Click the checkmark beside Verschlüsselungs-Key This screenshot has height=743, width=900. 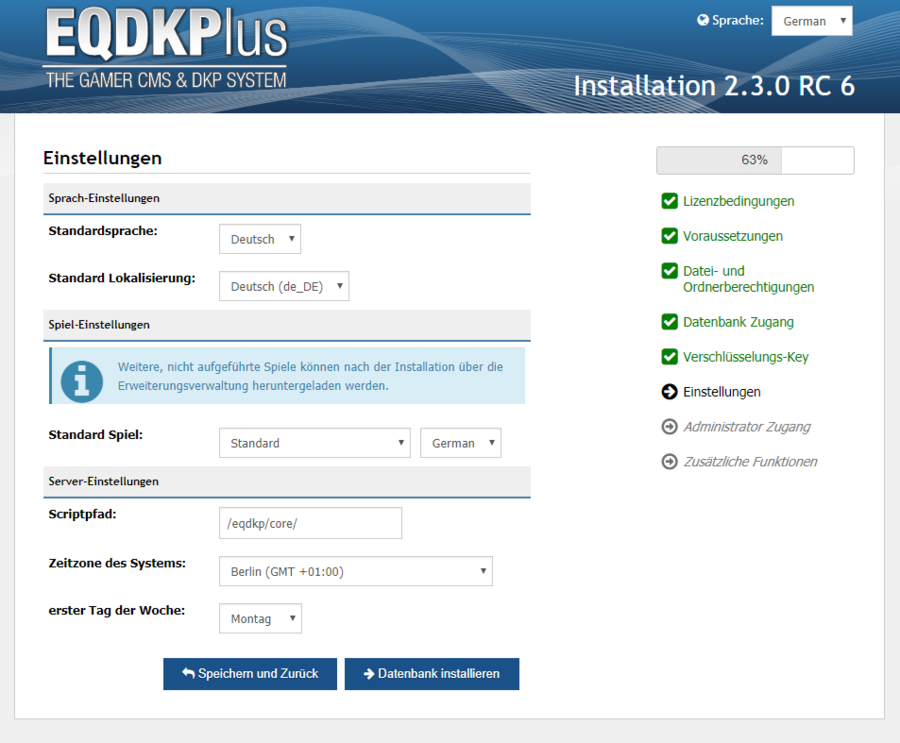[x=668, y=356]
